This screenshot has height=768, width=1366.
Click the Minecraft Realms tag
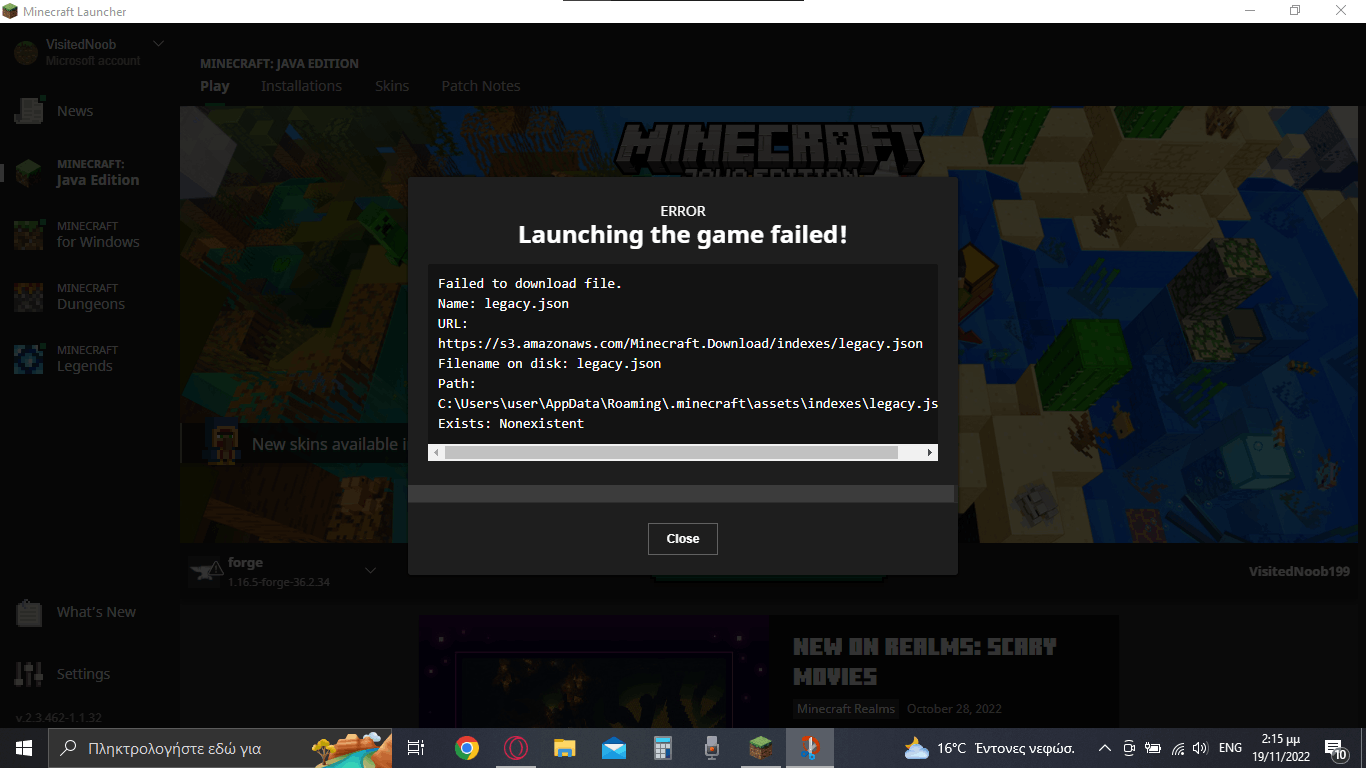(846, 709)
